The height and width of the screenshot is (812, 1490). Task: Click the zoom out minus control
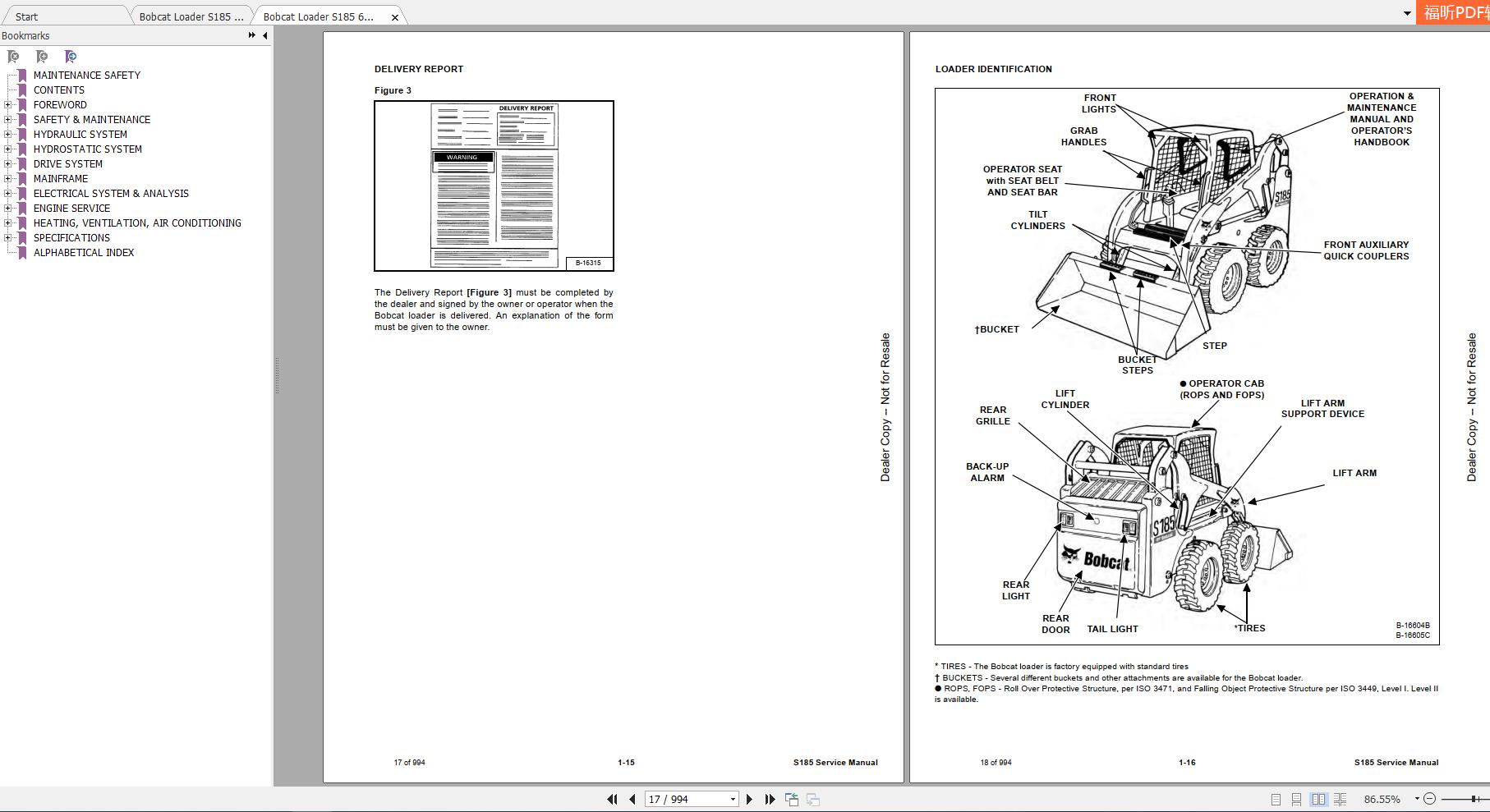[1431, 798]
